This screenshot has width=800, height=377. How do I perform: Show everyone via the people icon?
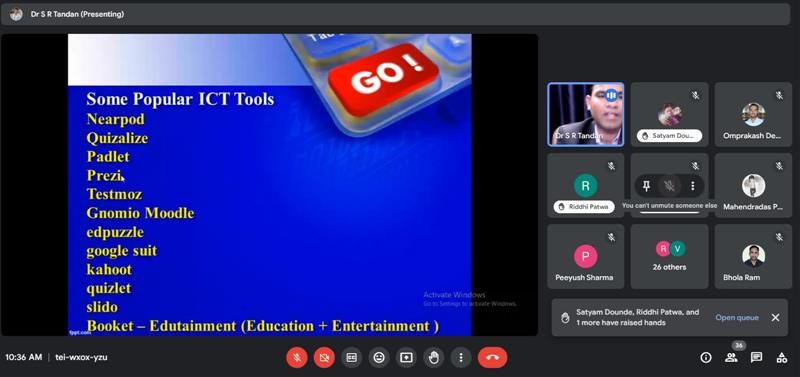coord(731,358)
